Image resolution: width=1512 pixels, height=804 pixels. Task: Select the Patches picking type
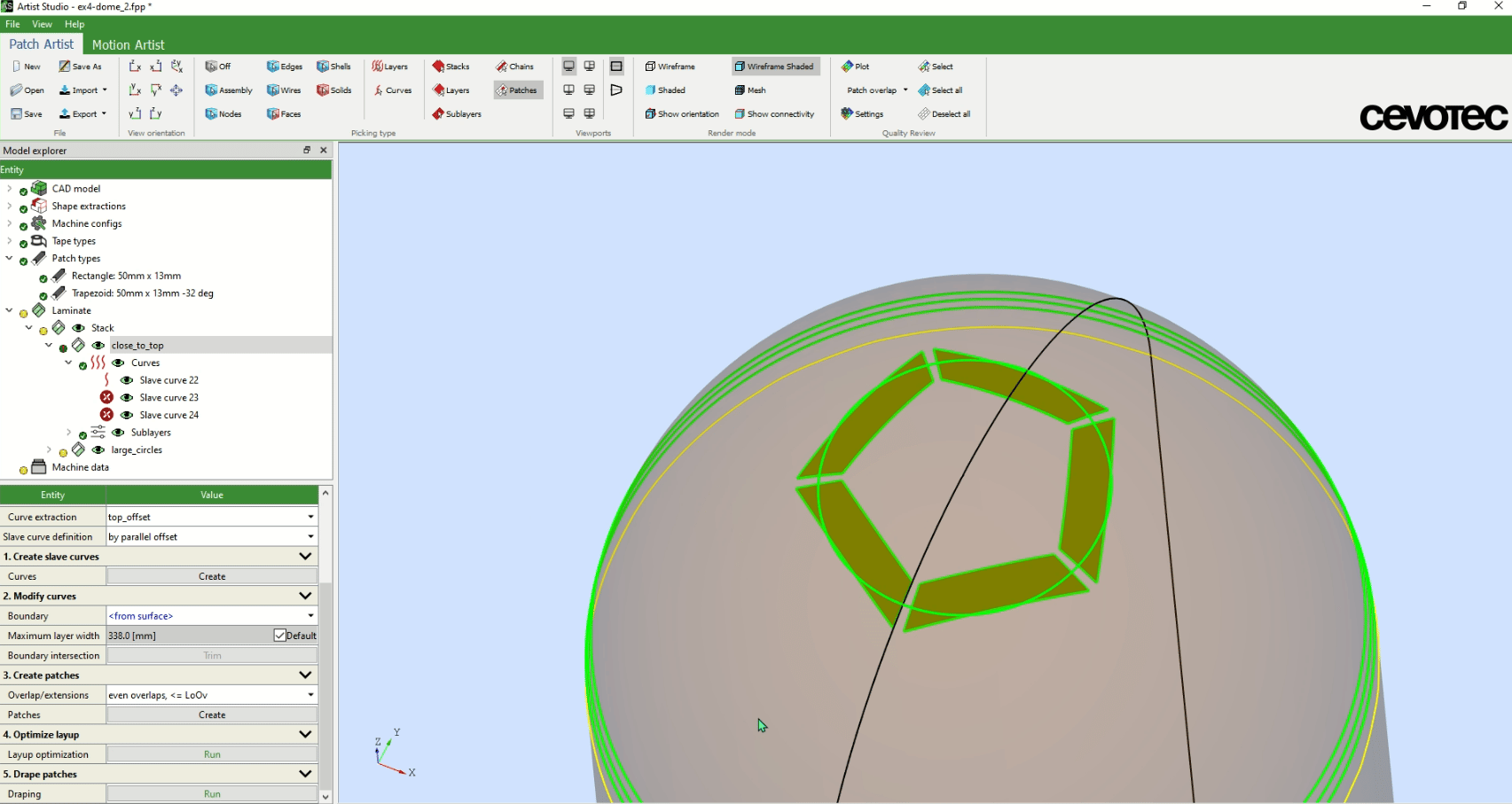pos(517,90)
